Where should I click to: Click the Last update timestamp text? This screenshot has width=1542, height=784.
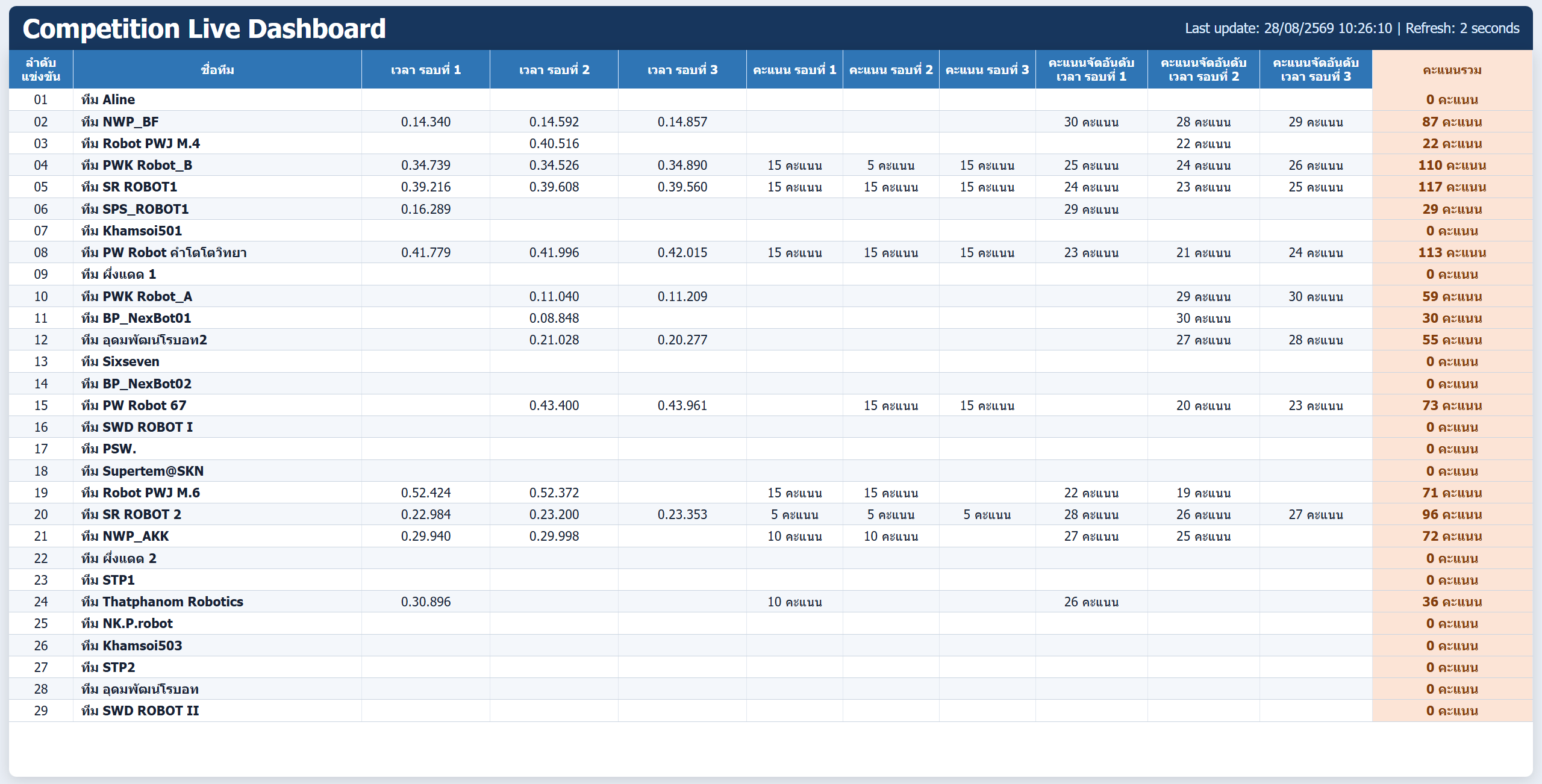coord(1288,28)
